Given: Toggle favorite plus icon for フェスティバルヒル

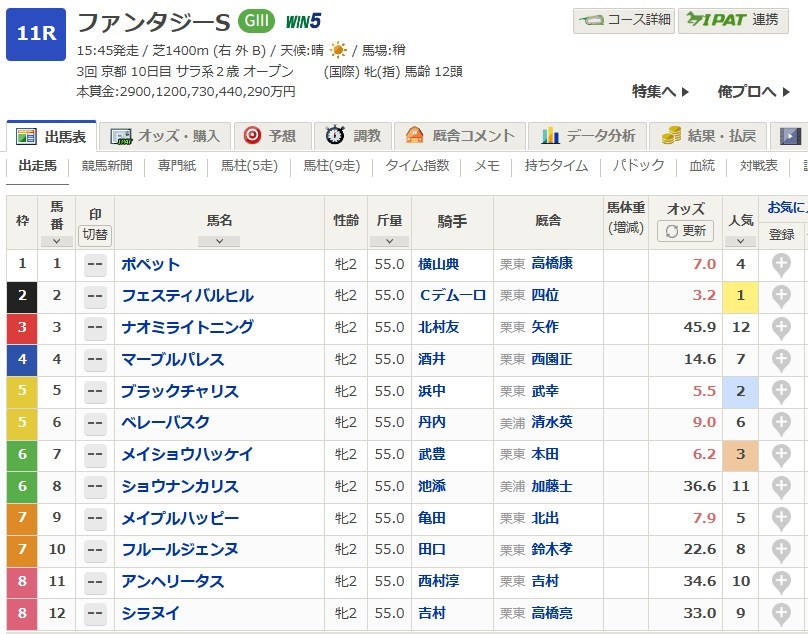Looking at the screenshot, I should click(x=781, y=296).
